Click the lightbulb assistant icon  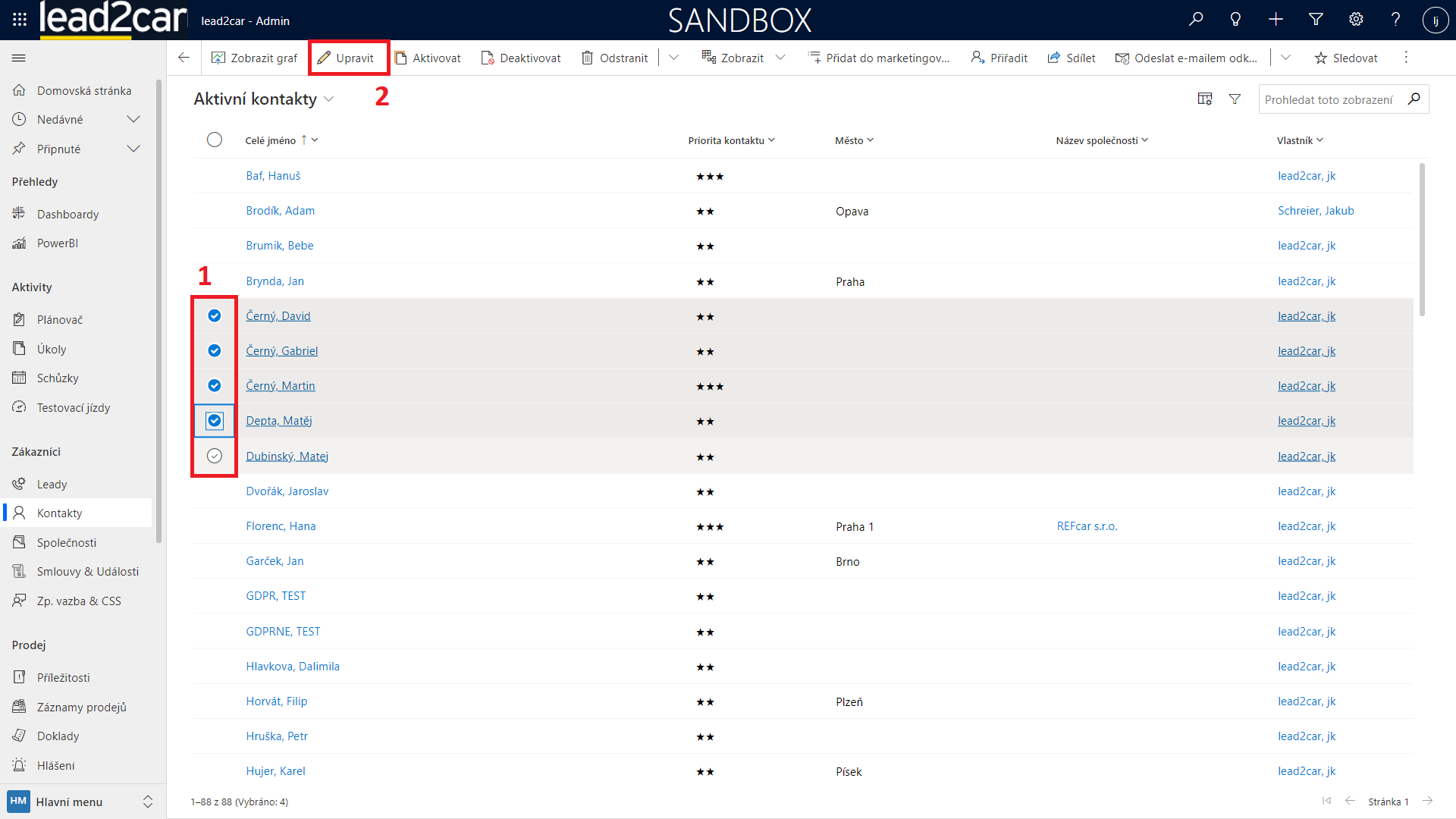(x=1235, y=20)
